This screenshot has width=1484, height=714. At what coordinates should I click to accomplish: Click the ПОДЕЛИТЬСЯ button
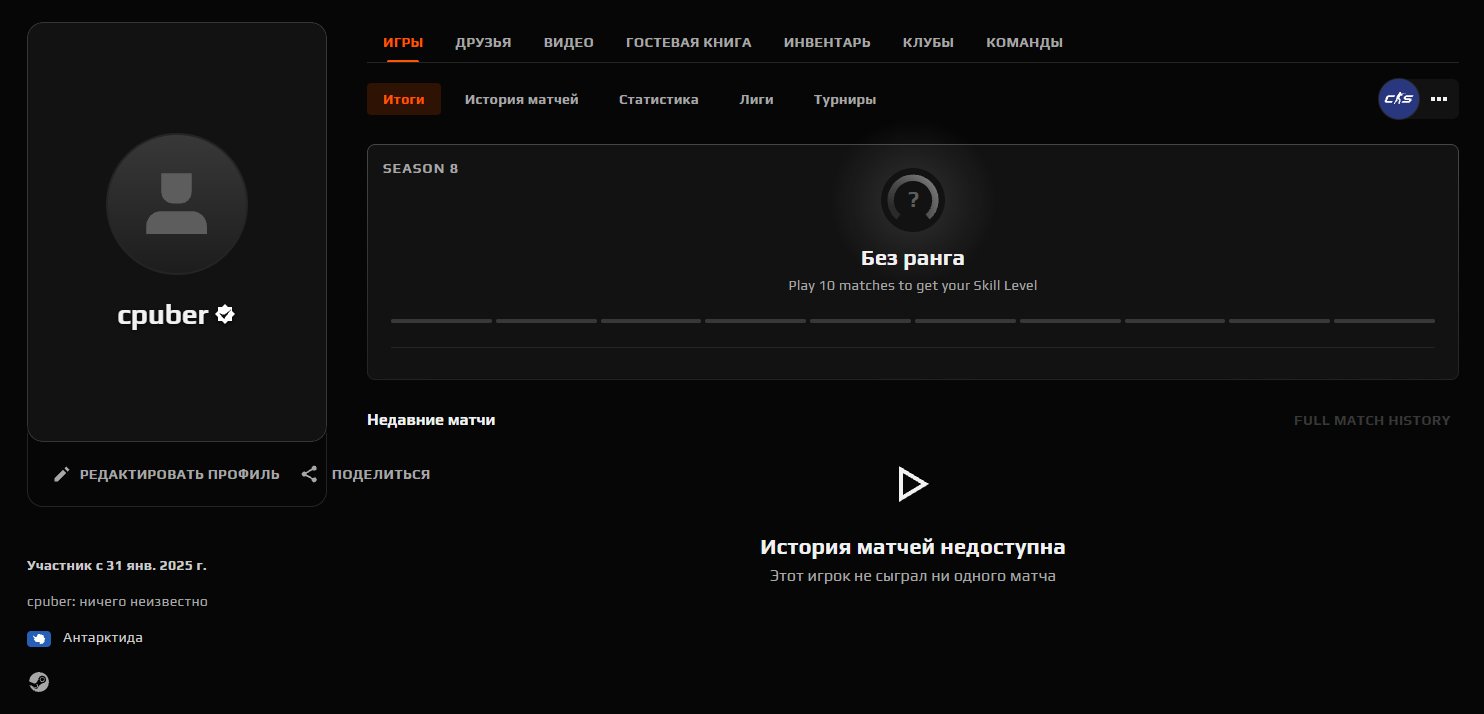coord(366,474)
